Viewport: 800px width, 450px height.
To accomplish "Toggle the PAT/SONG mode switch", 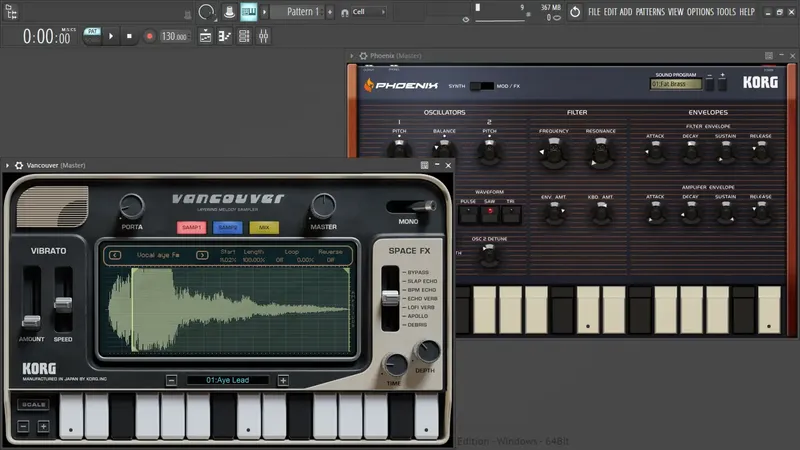I will [92, 36].
